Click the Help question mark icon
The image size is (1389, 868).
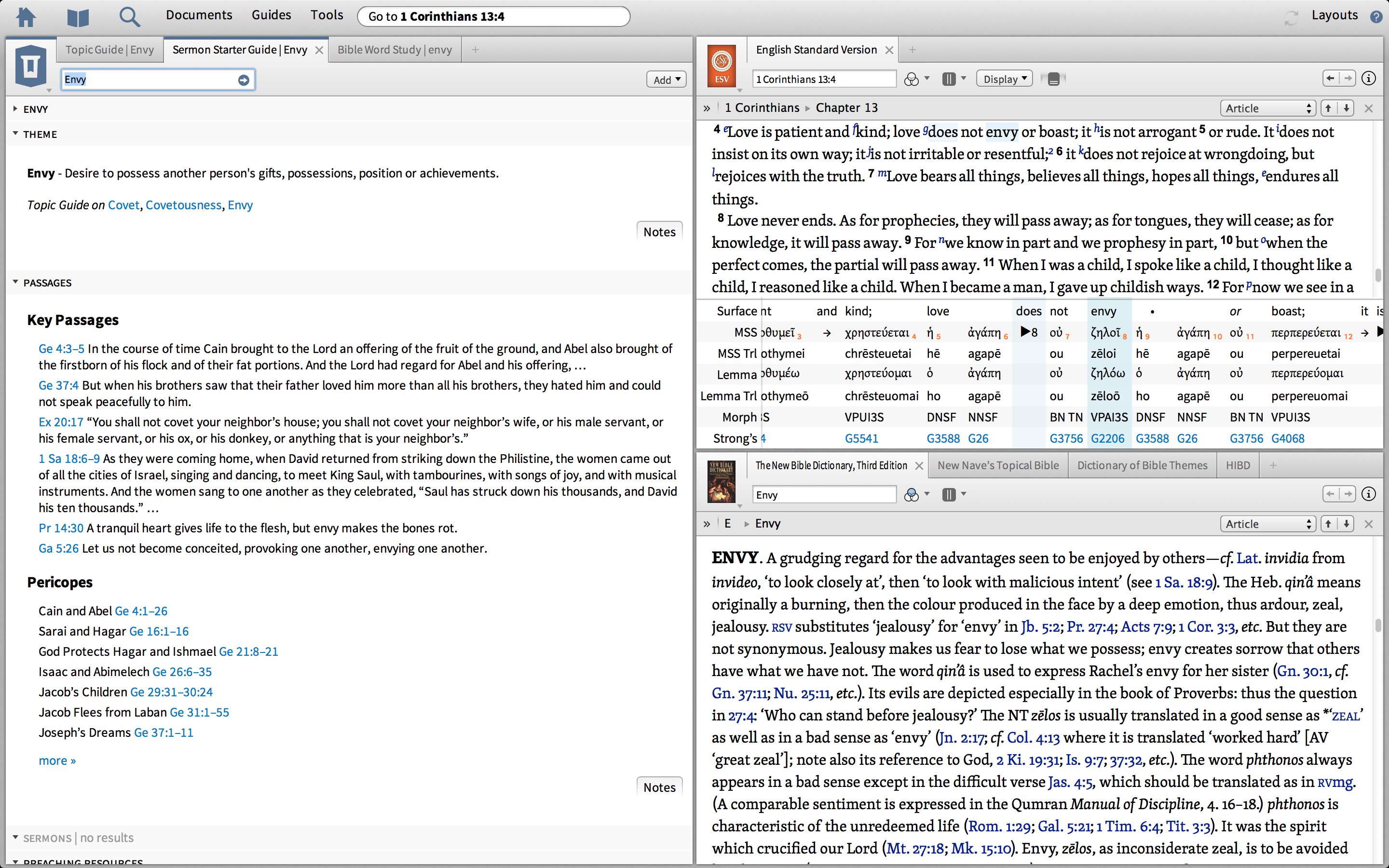[1376, 17]
